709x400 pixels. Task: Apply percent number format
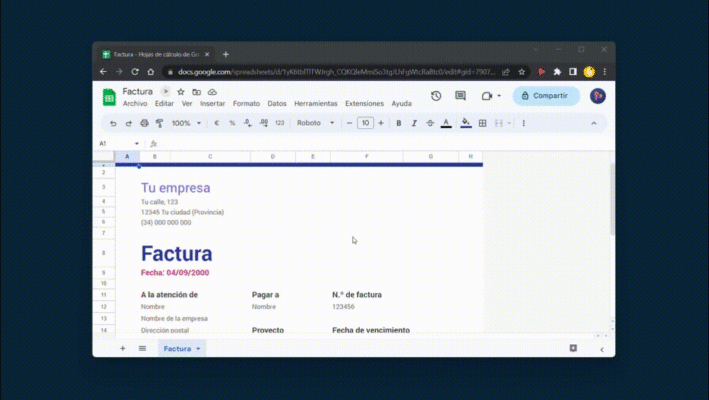coord(232,123)
